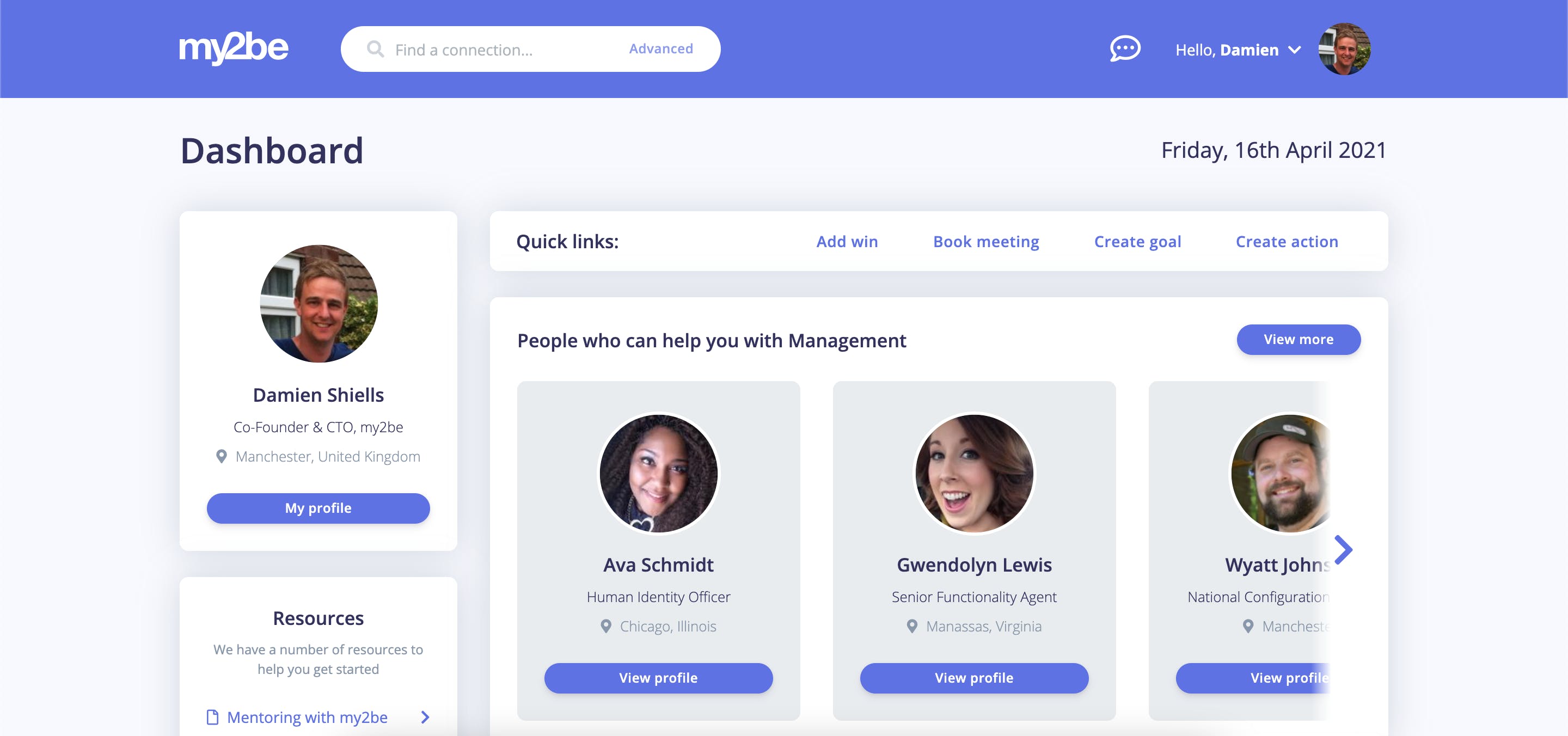Click the my2be logo
Image resolution: width=1568 pixels, height=736 pixels.
coord(234,48)
